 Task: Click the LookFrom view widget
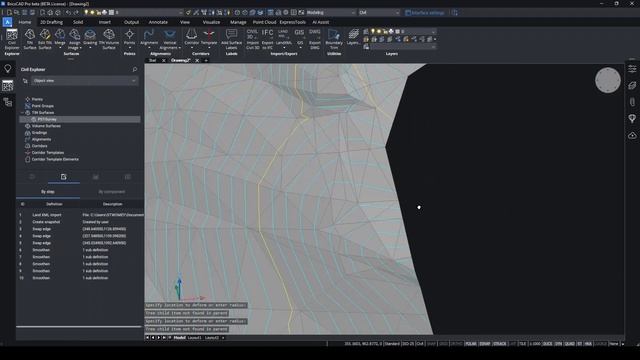click(608, 80)
